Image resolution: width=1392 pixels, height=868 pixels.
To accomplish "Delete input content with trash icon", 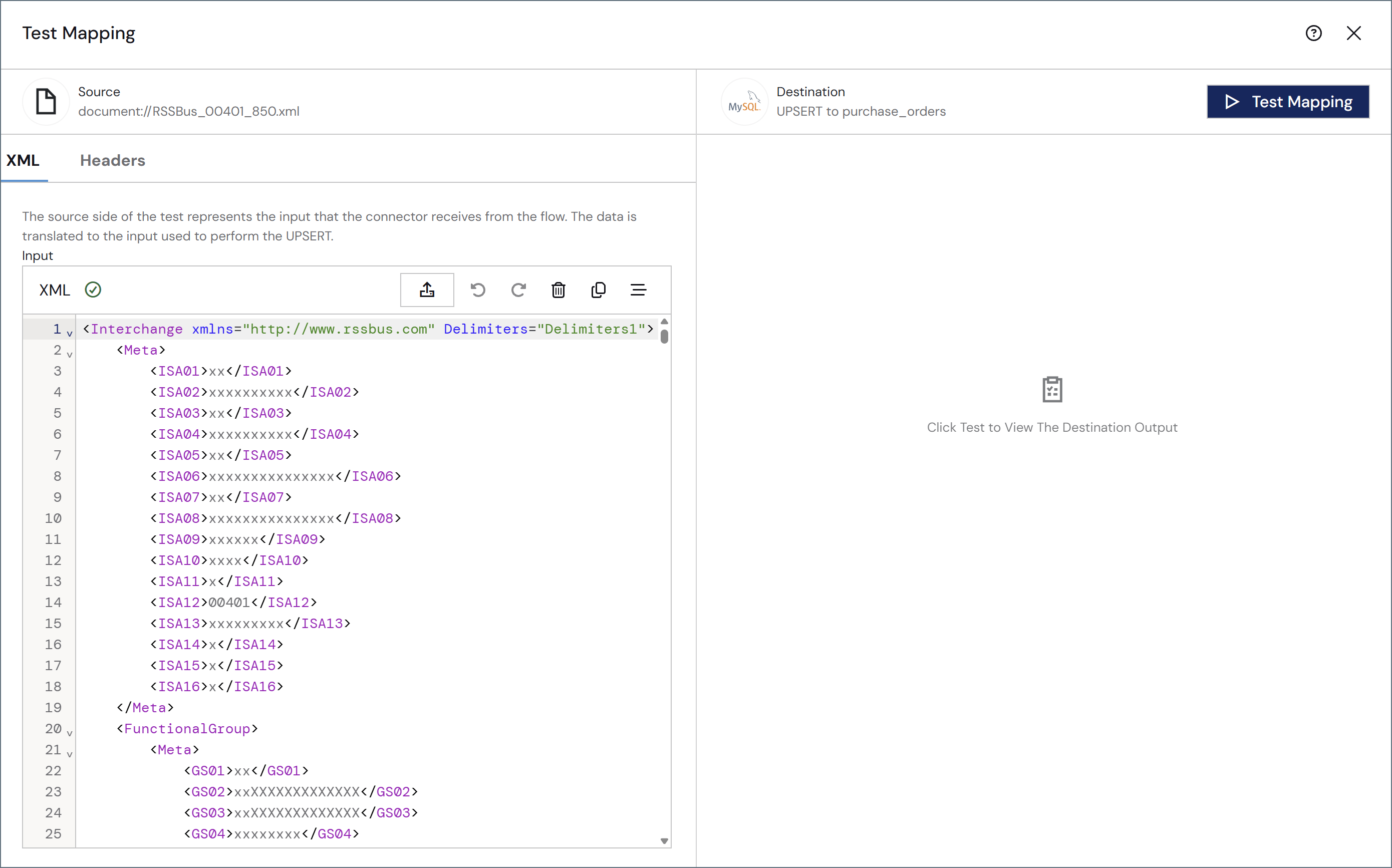I will (x=558, y=290).
